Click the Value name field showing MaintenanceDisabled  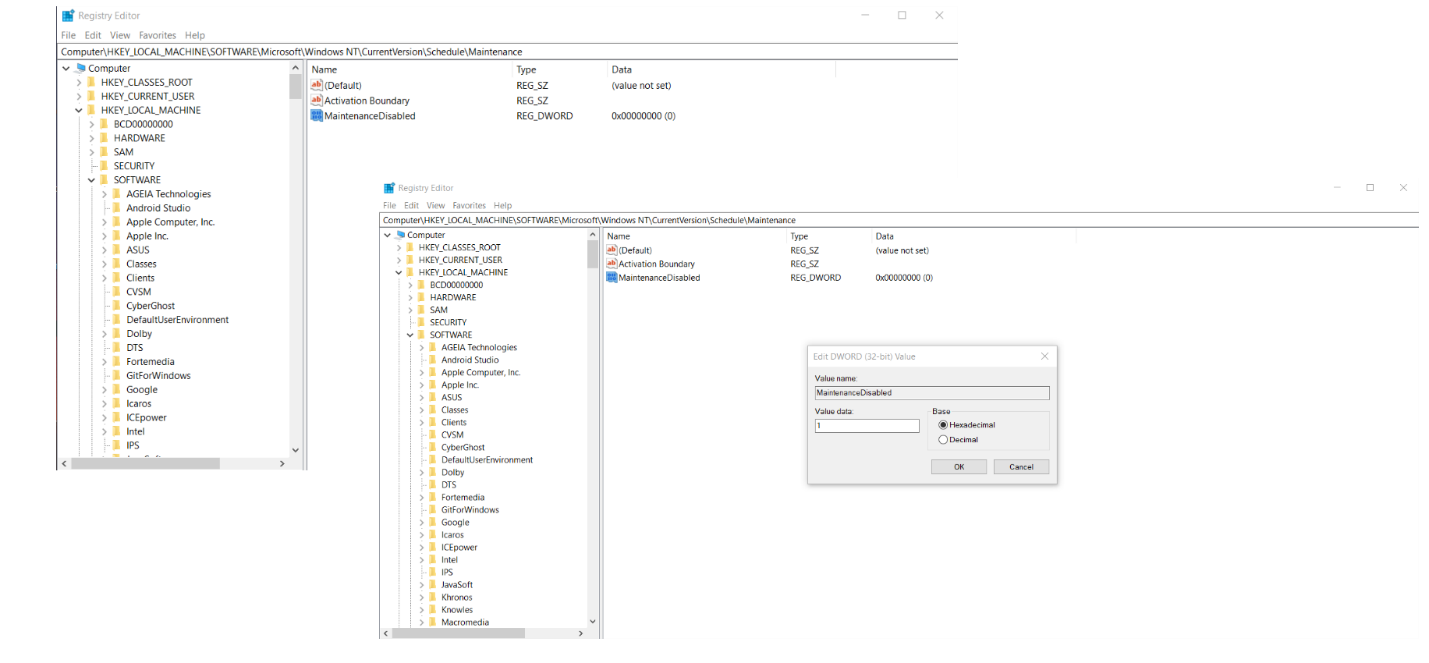pyautogui.click(x=932, y=393)
